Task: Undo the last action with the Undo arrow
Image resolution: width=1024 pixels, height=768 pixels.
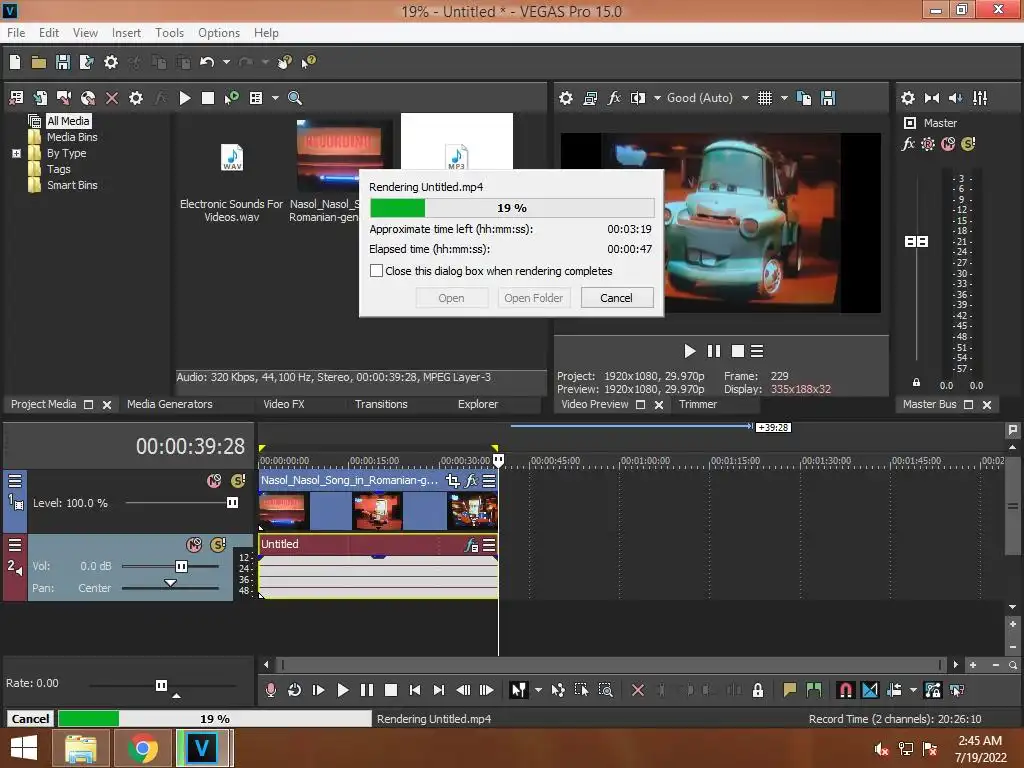Action: pyautogui.click(x=207, y=62)
